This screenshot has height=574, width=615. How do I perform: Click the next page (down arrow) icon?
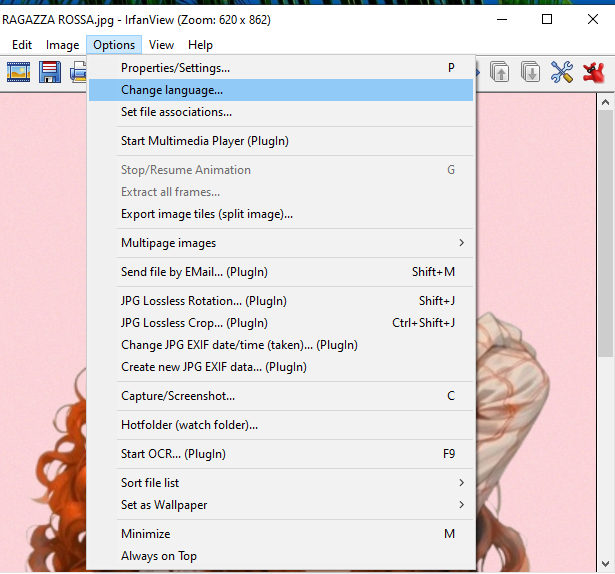tap(530, 72)
